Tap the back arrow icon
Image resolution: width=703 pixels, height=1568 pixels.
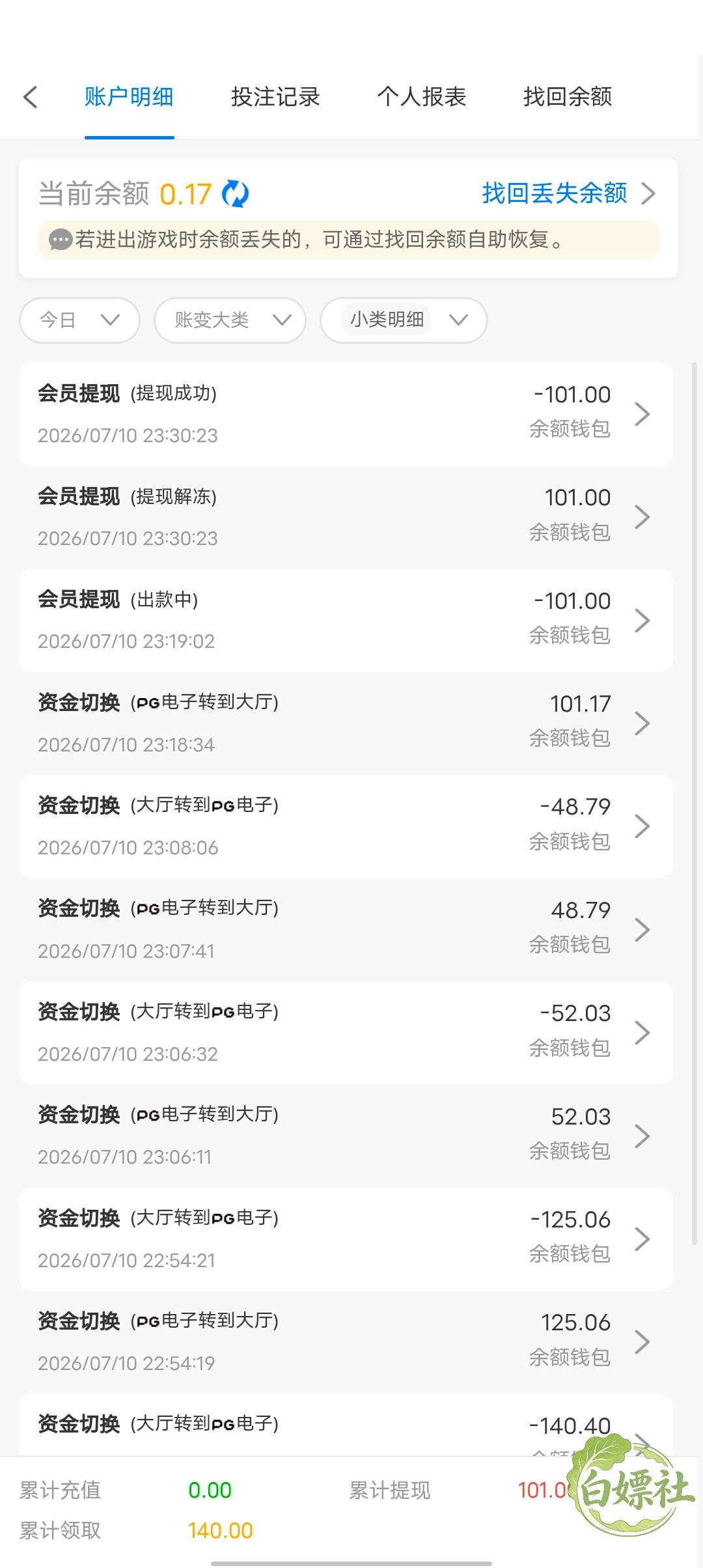[31, 97]
